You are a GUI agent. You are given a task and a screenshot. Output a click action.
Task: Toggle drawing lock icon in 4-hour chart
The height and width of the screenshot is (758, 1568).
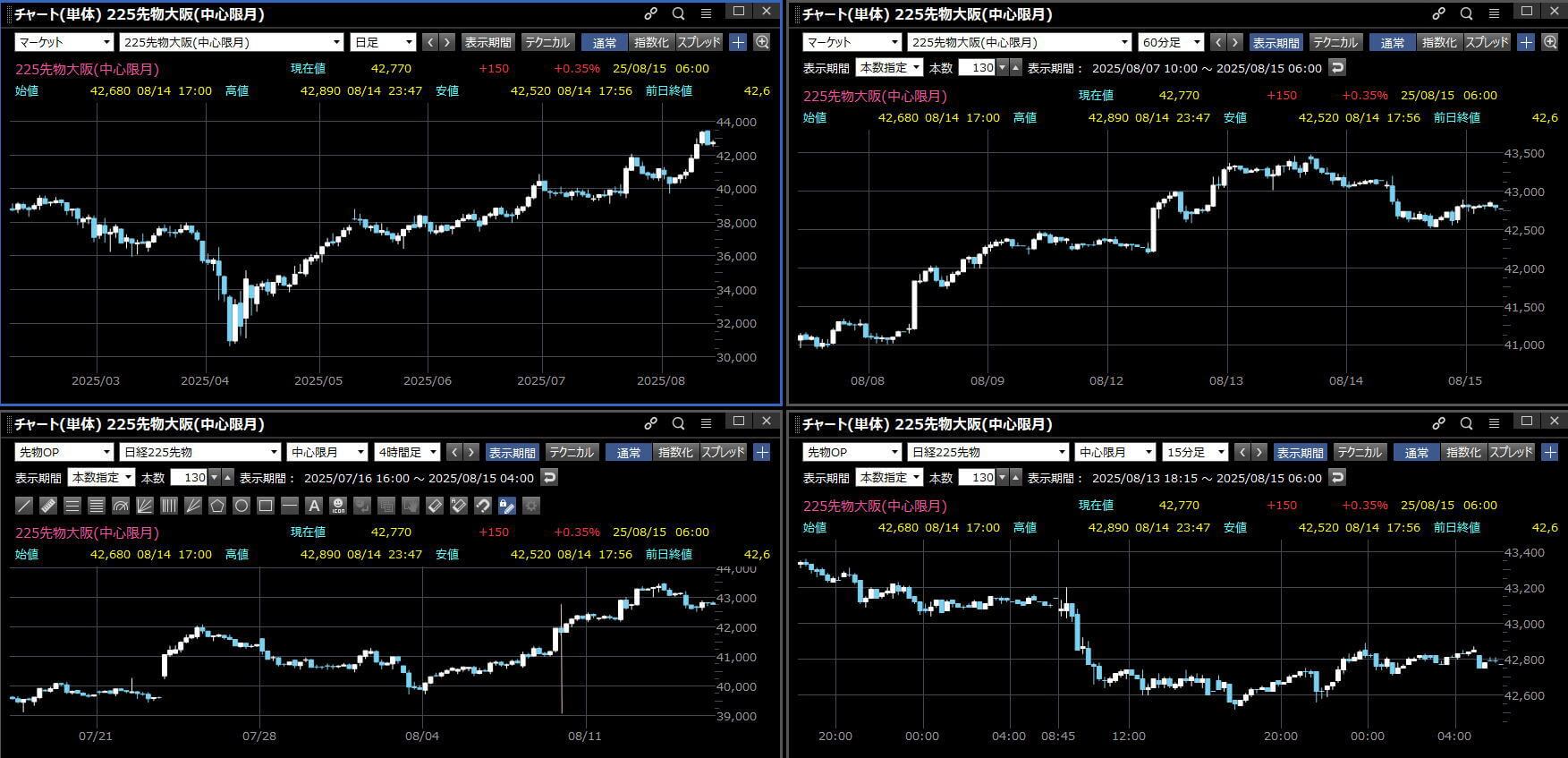coord(507,506)
